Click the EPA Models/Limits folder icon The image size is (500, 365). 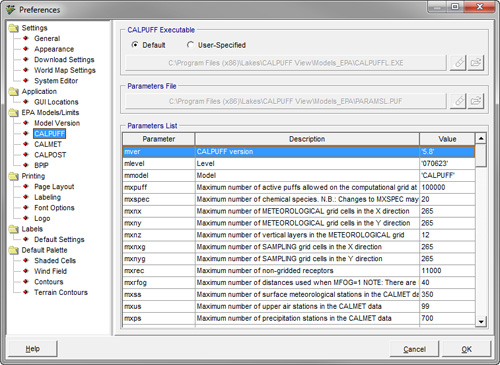click(14, 113)
